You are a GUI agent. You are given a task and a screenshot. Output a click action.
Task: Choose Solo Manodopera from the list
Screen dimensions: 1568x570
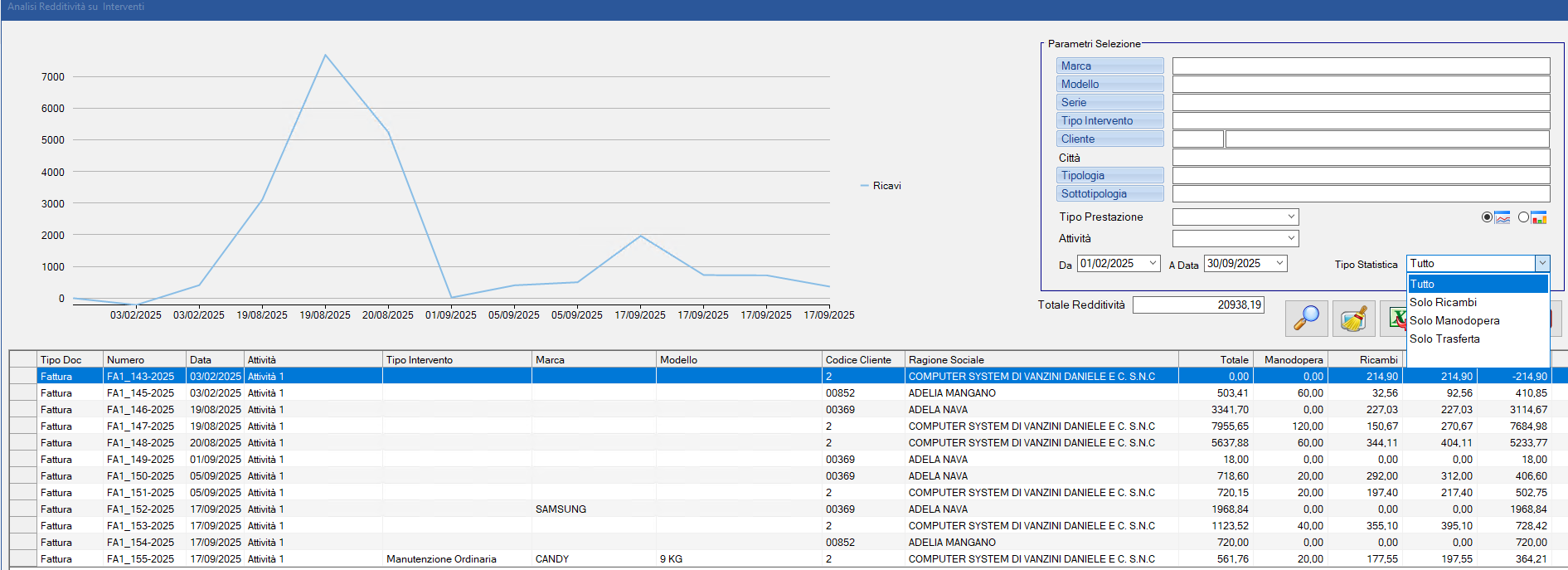pyautogui.click(x=1454, y=320)
